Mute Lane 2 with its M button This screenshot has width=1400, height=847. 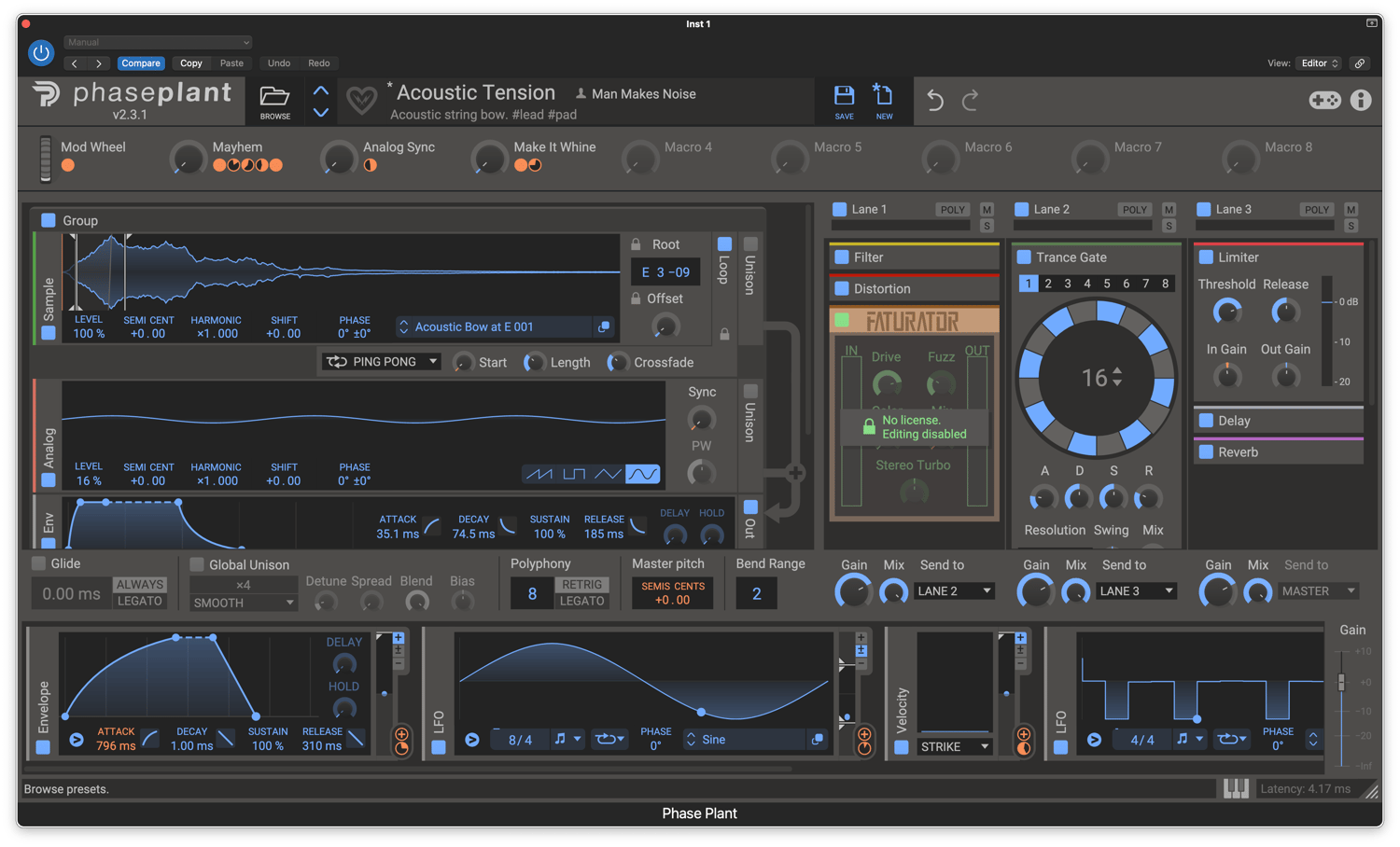point(1169,210)
